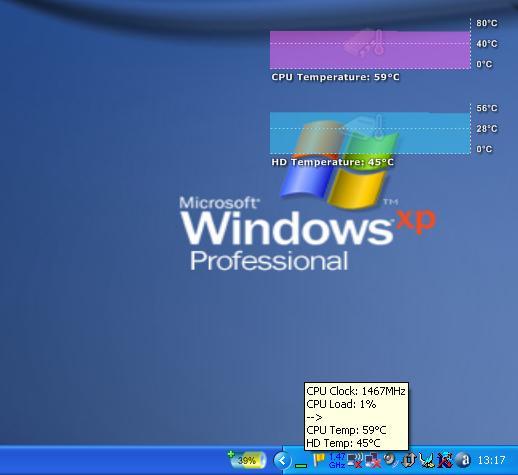This screenshot has width=518, height=475.
Task: Click the 'CPU Clock: 1467MHz' tooltip line
Action: pos(356,391)
